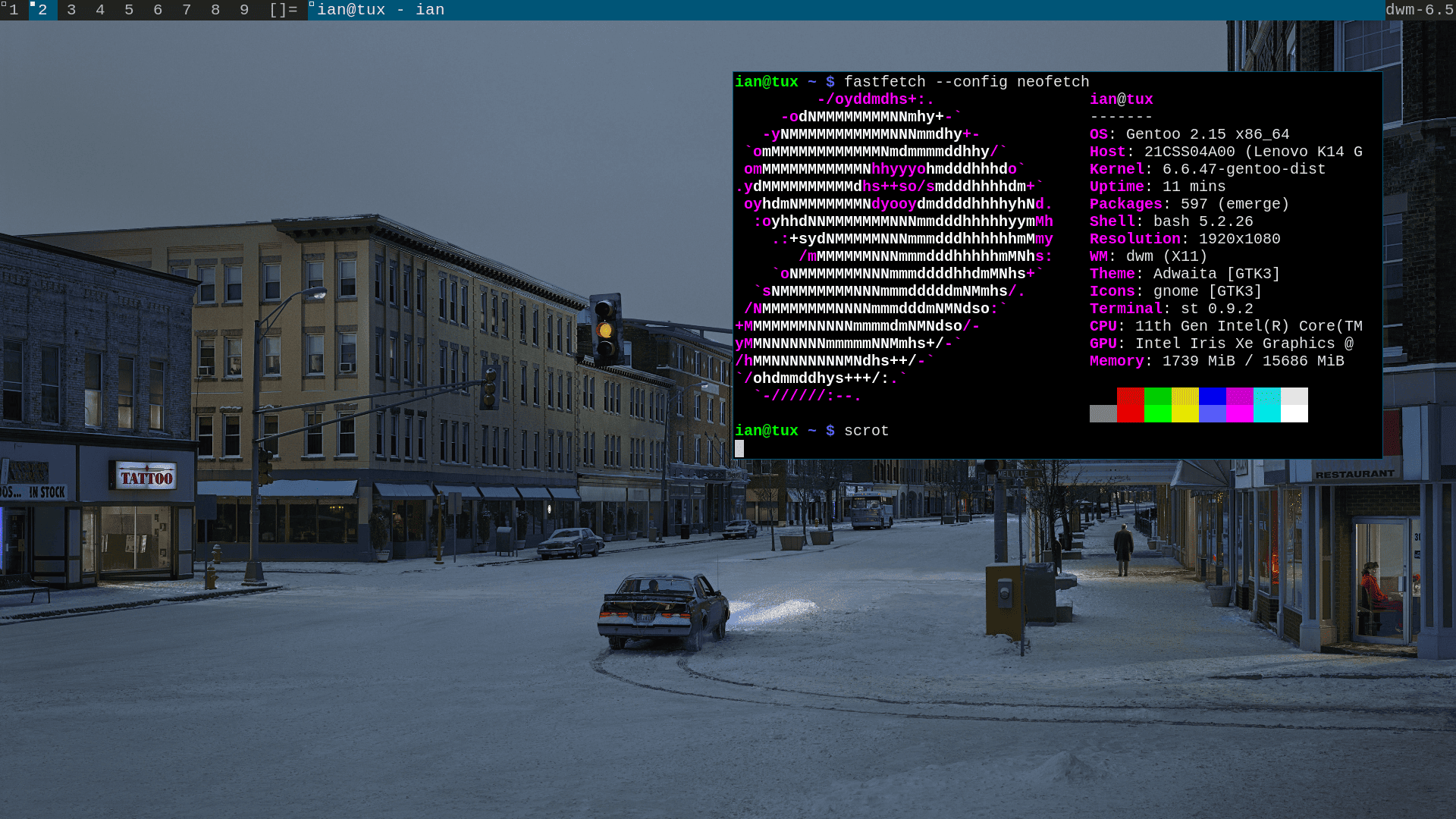Click the dwm-6.5 status text

[1419, 10]
